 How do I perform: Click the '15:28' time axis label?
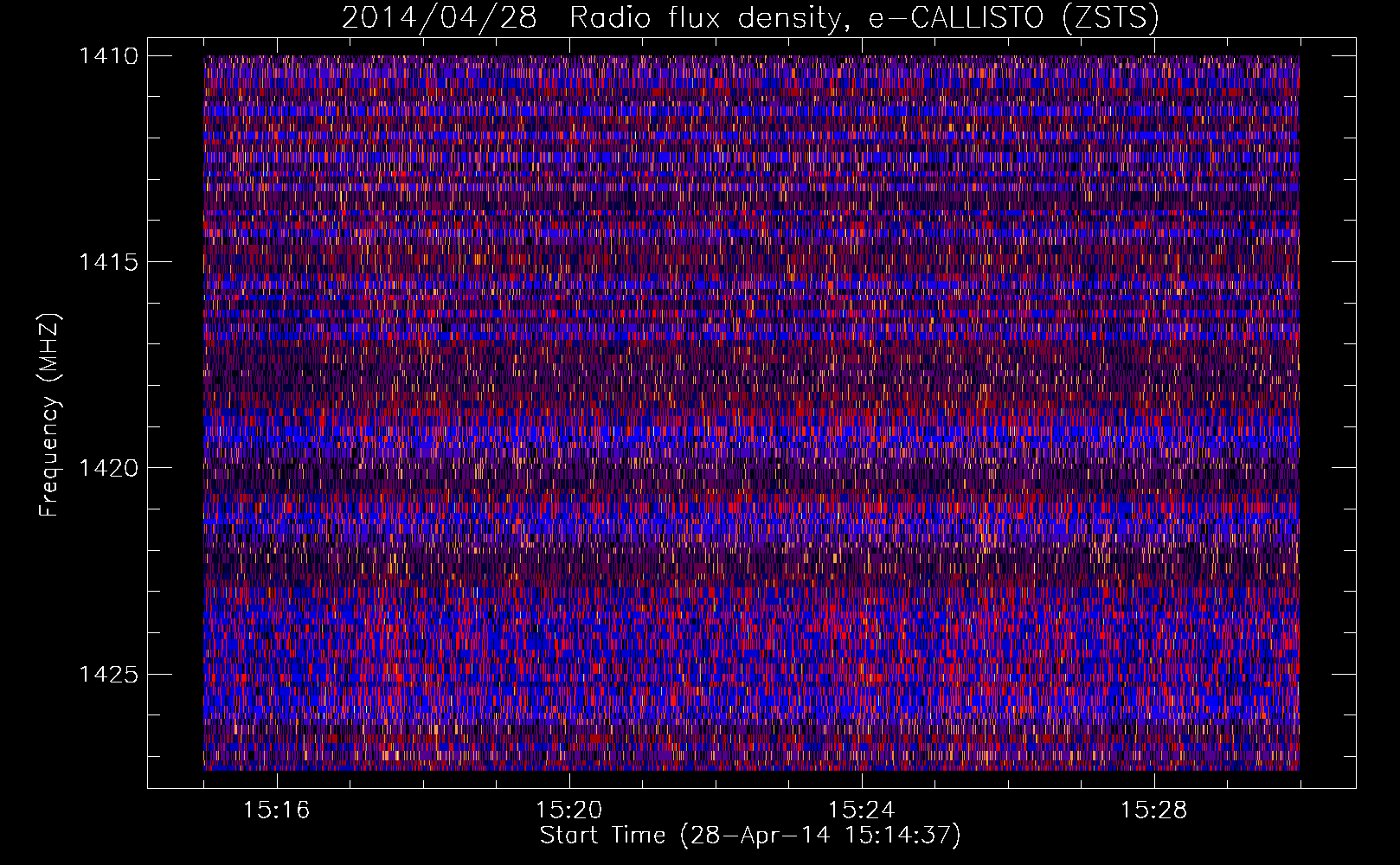(x=1153, y=810)
